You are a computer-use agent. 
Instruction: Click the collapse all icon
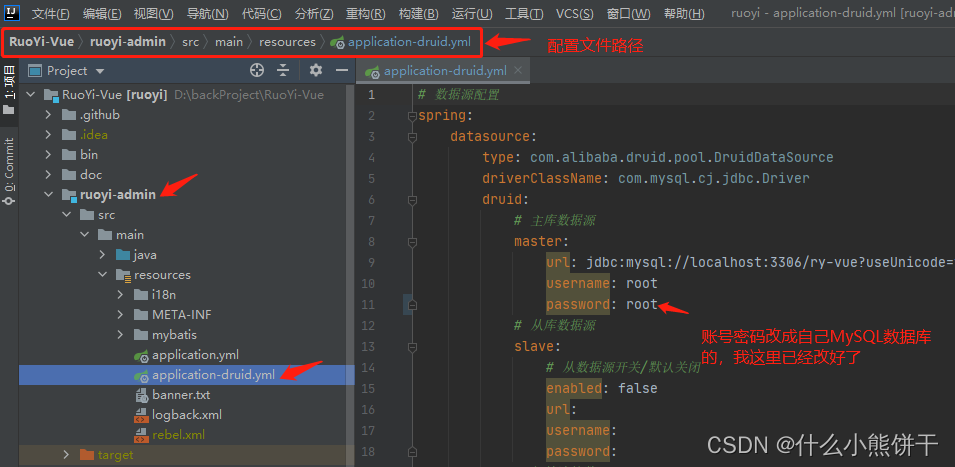click(283, 71)
